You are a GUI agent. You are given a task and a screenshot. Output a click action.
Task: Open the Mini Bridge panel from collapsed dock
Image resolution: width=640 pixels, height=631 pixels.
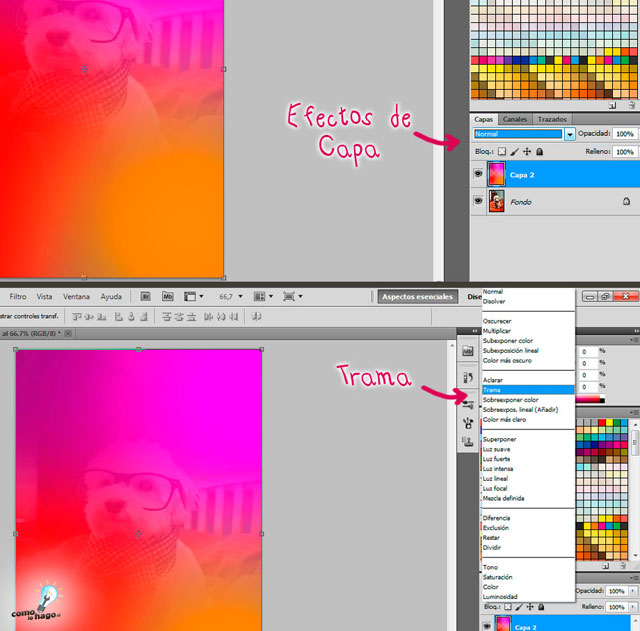point(468,351)
